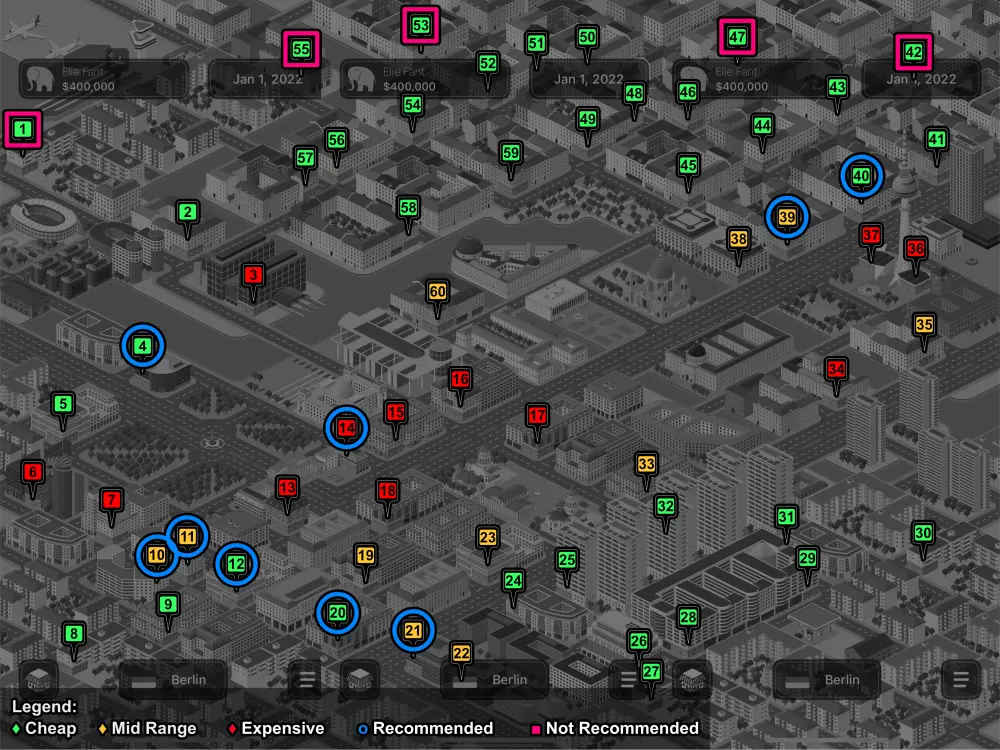Viewport: 1000px width, 750px height.
Task: Open the recommended red marker 14
Action: [347, 428]
